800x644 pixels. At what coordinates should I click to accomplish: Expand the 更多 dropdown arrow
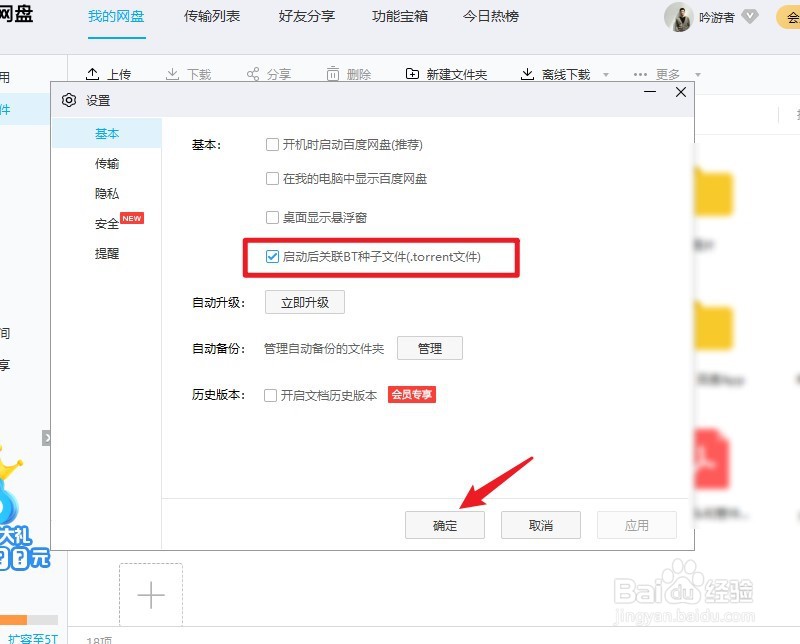pos(697,75)
